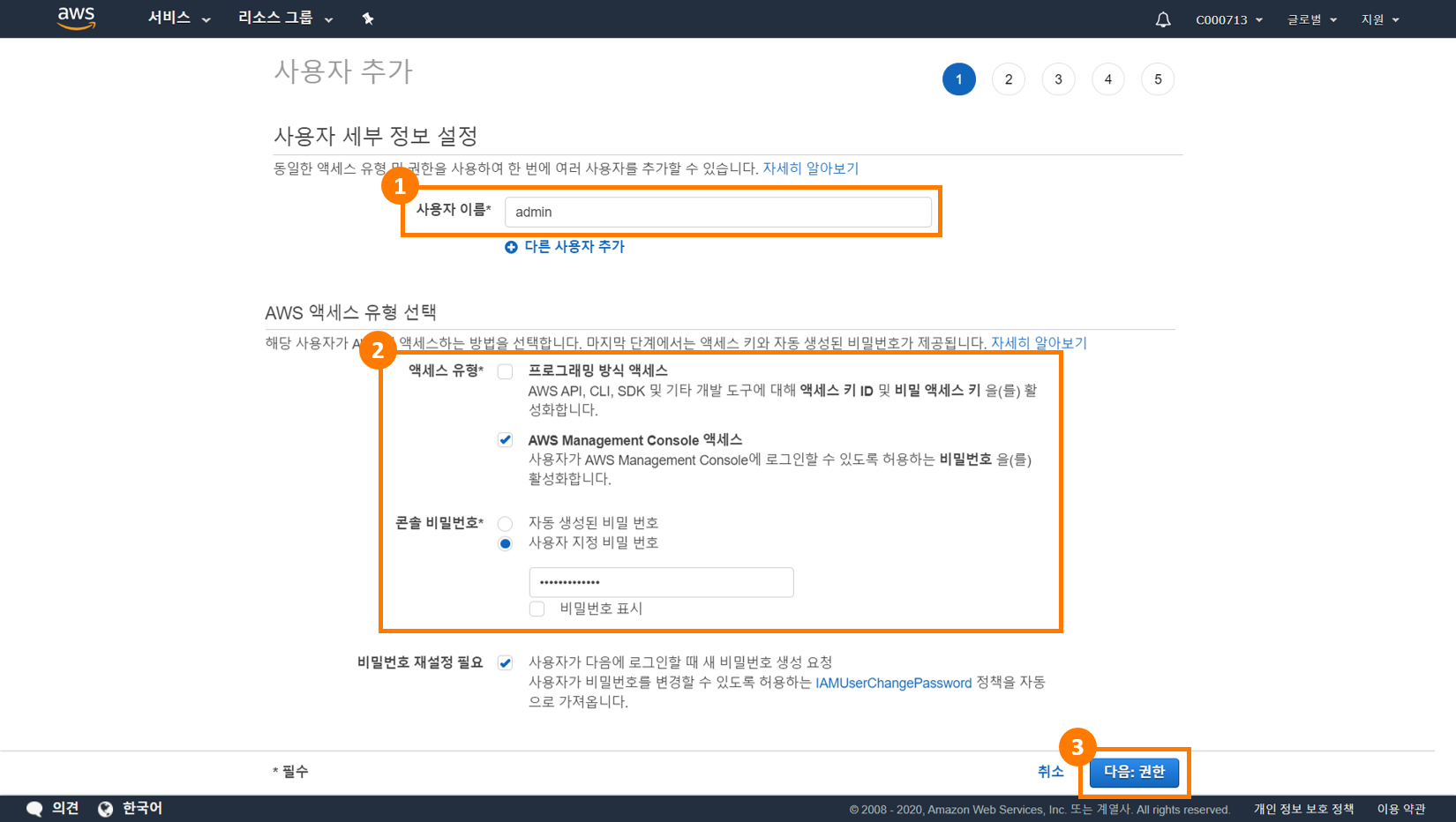1456x822 pixels.
Task: Change language via 한국어 footer
Action: tap(142, 809)
